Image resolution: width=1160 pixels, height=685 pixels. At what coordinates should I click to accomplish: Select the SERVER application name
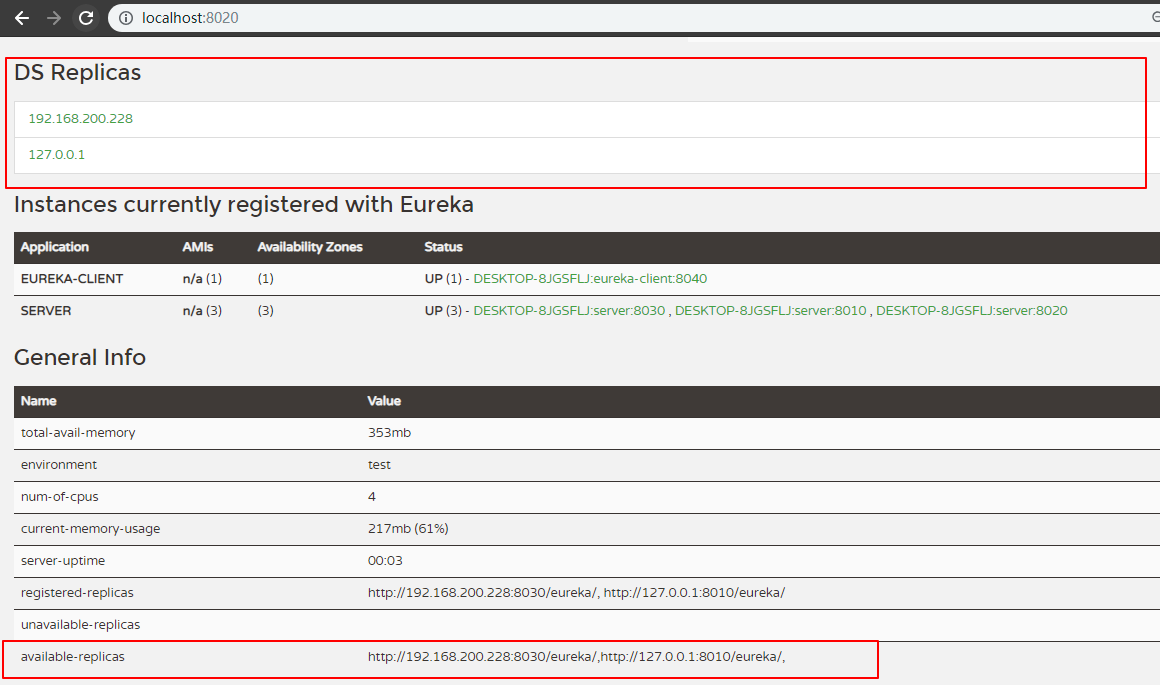pos(46,311)
